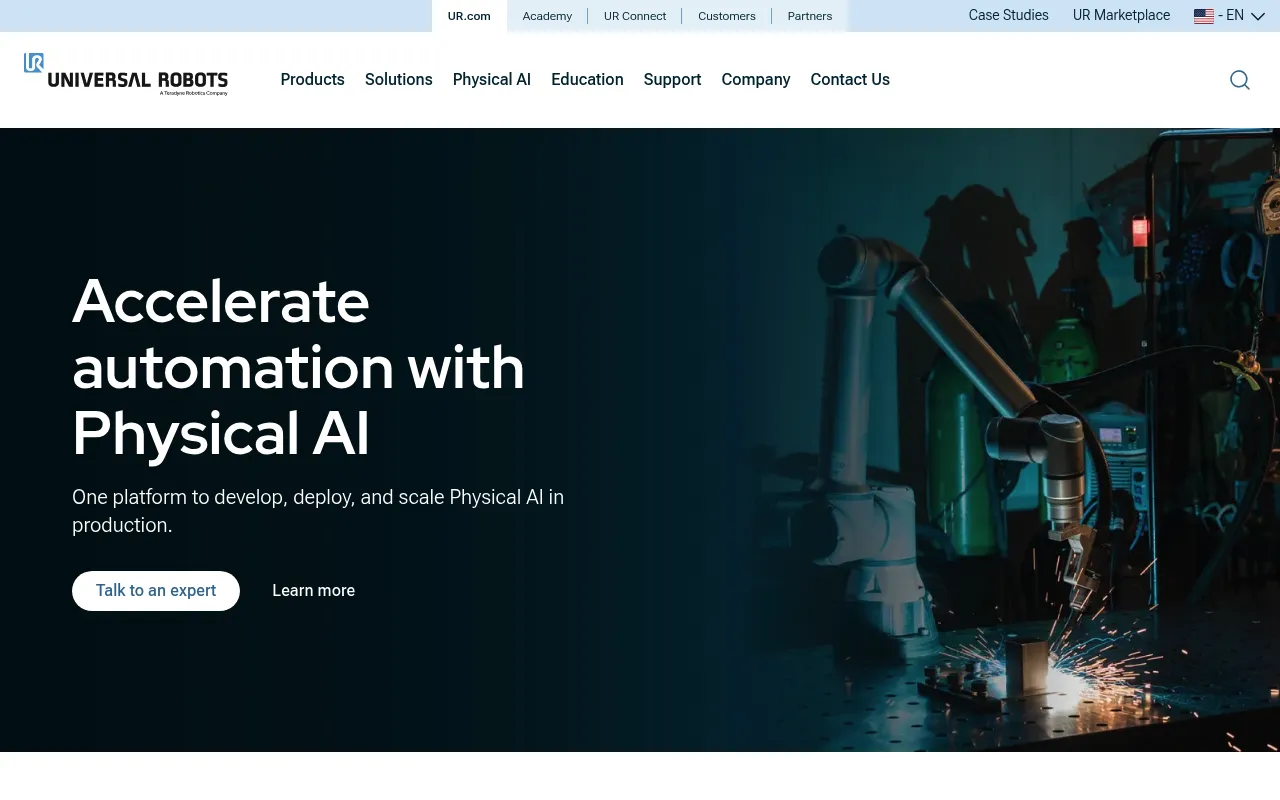
Task: Switch to the Academy tab
Action: [547, 16]
